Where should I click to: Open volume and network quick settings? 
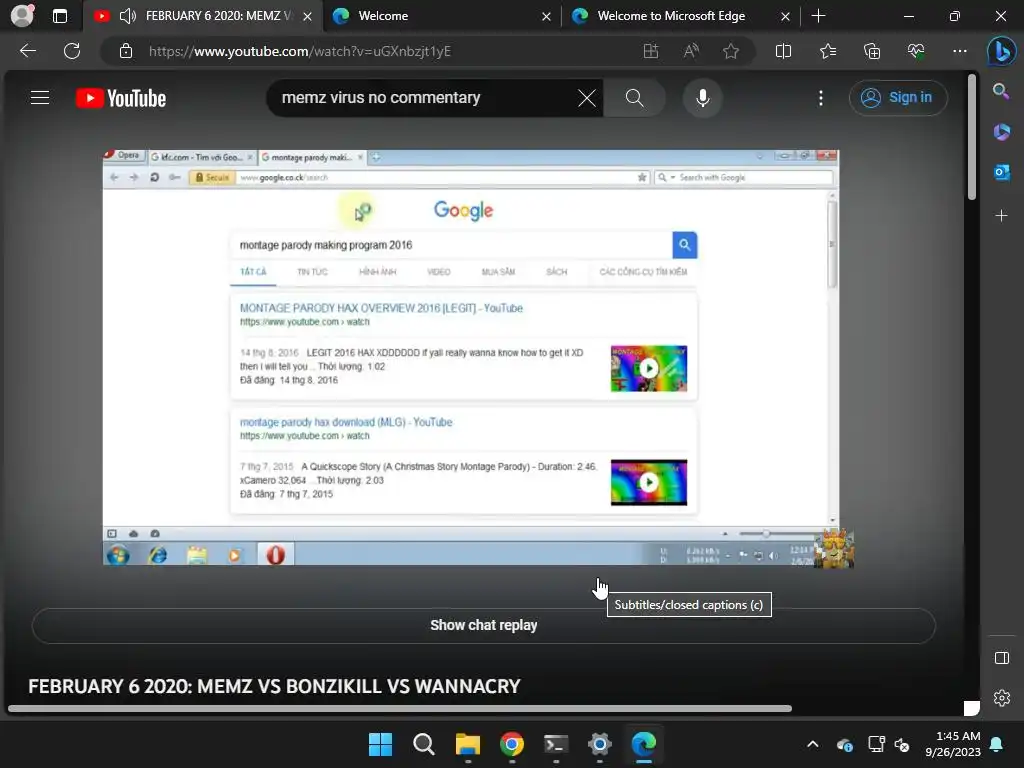pos(889,744)
